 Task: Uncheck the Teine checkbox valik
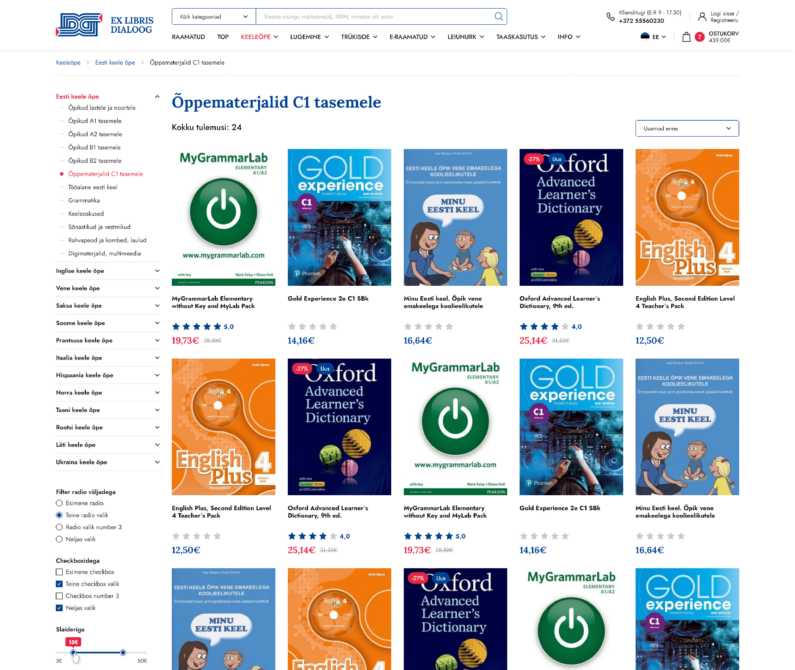click(59, 584)
